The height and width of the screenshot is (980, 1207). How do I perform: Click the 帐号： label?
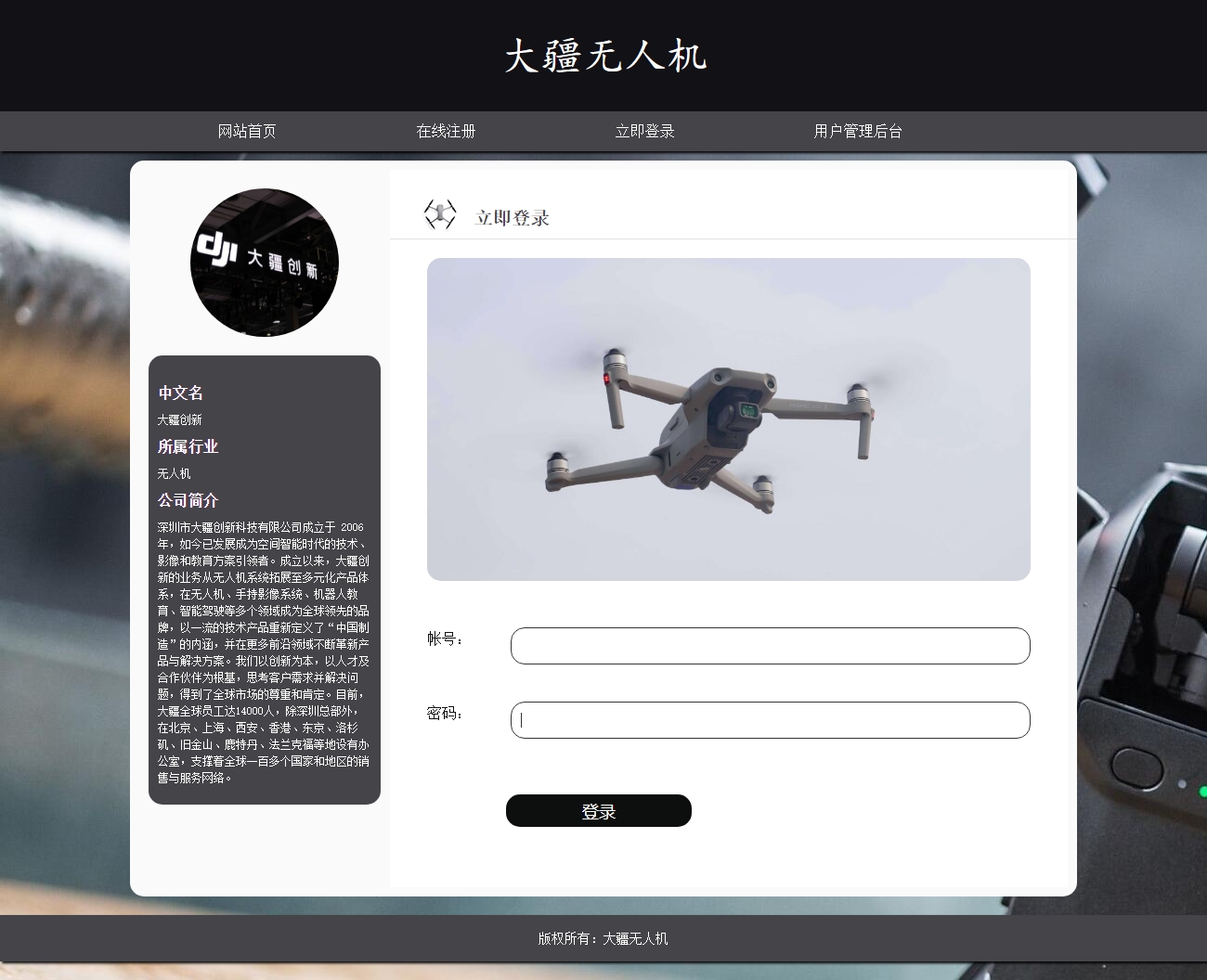[x=446, y=638]
